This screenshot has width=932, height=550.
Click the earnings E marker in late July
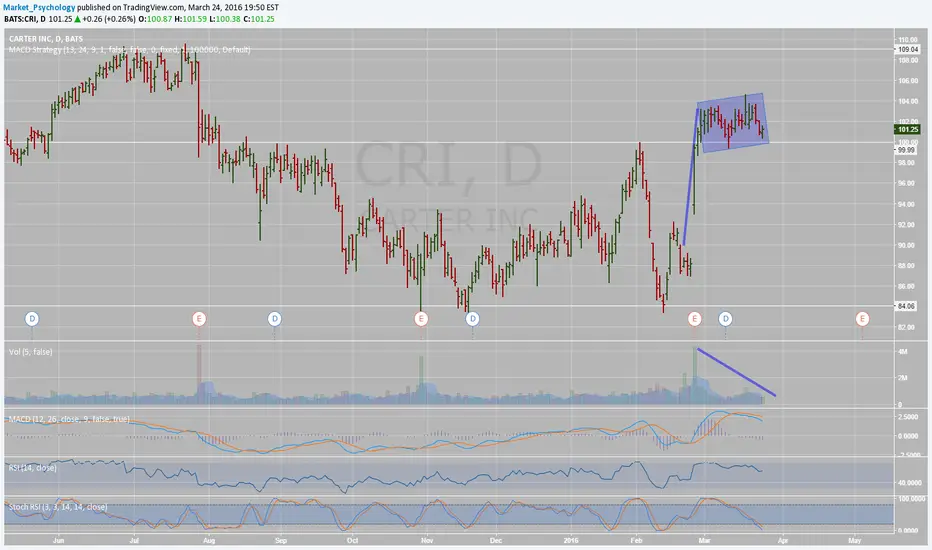(199, 319)
